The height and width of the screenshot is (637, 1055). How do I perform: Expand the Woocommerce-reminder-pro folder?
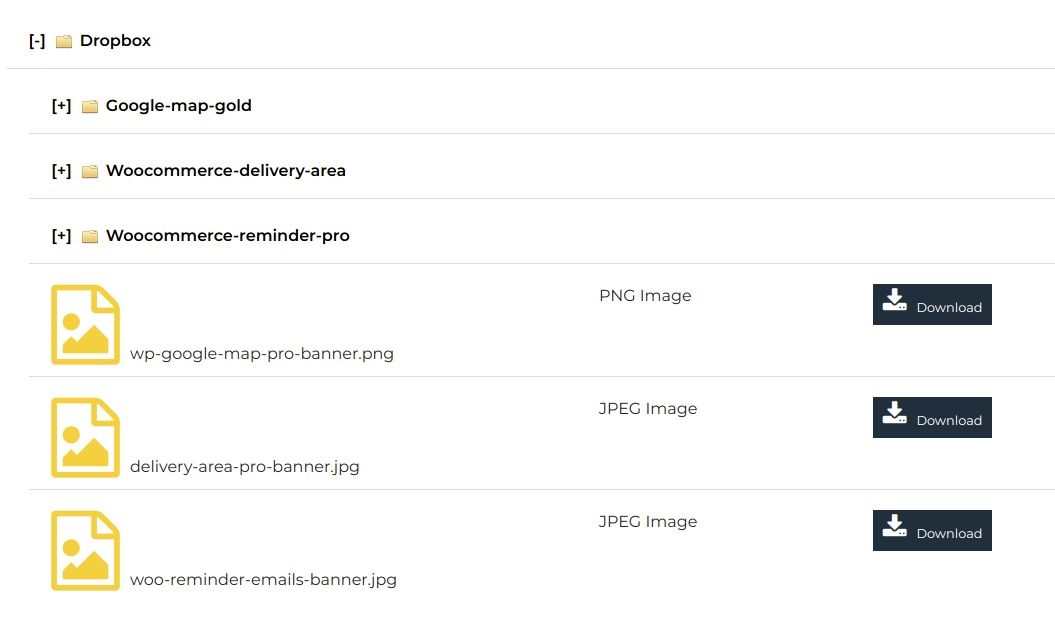tap(62, 235)
